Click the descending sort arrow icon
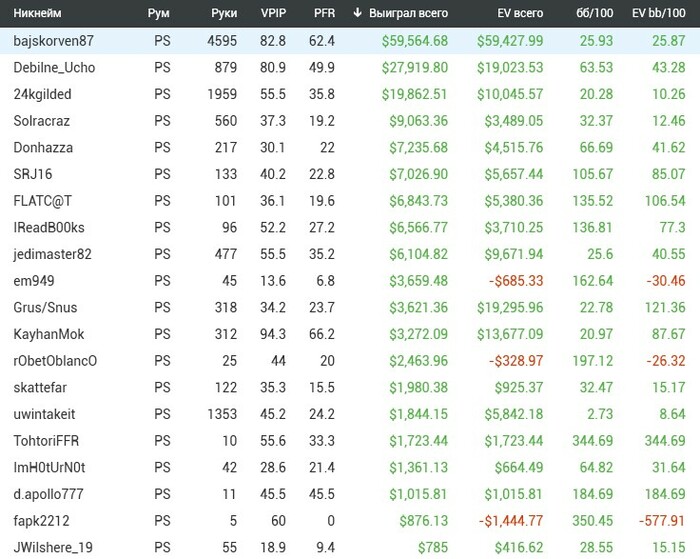 tap(358, 13)
